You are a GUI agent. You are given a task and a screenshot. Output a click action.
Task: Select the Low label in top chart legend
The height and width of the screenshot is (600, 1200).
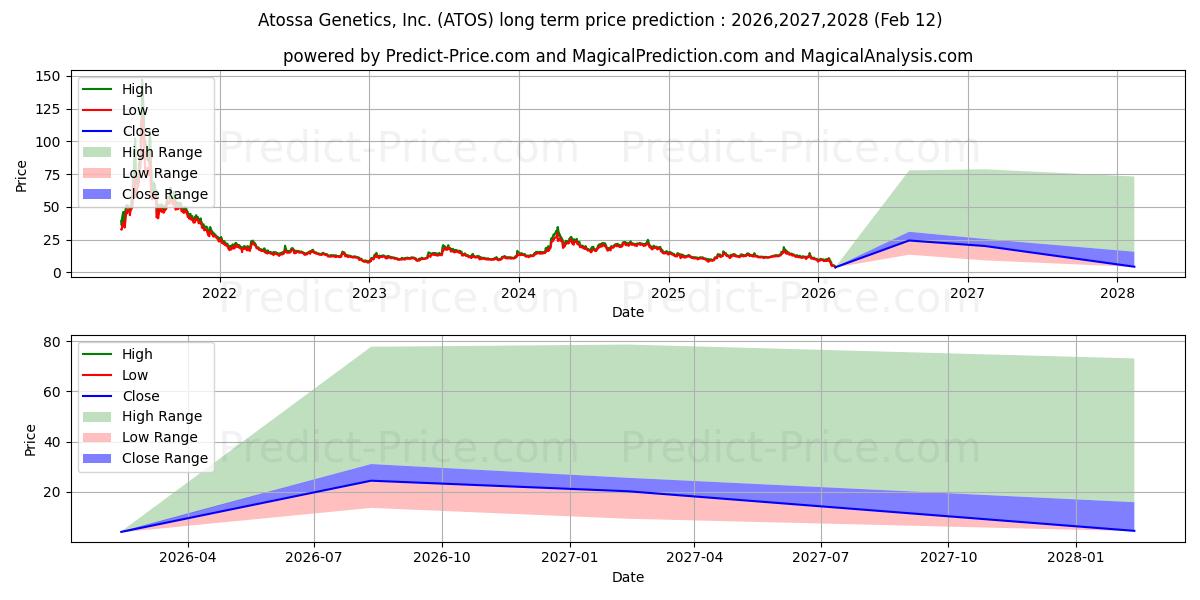tap(135, 110)
